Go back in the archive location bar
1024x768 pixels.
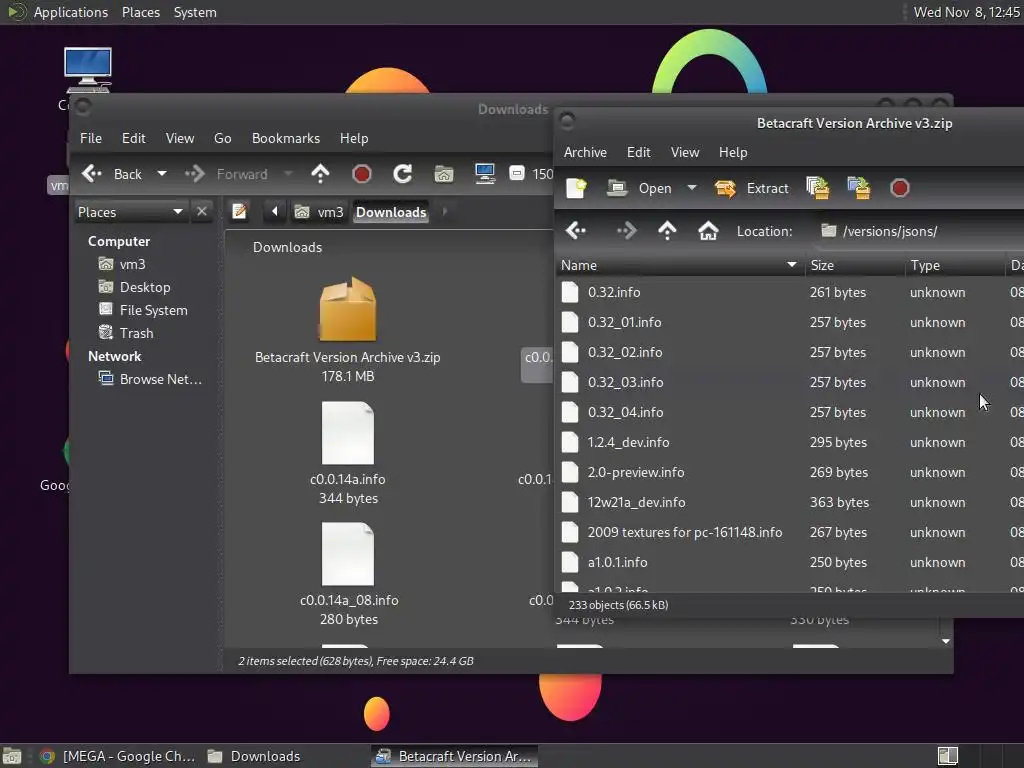pos(576,231)
